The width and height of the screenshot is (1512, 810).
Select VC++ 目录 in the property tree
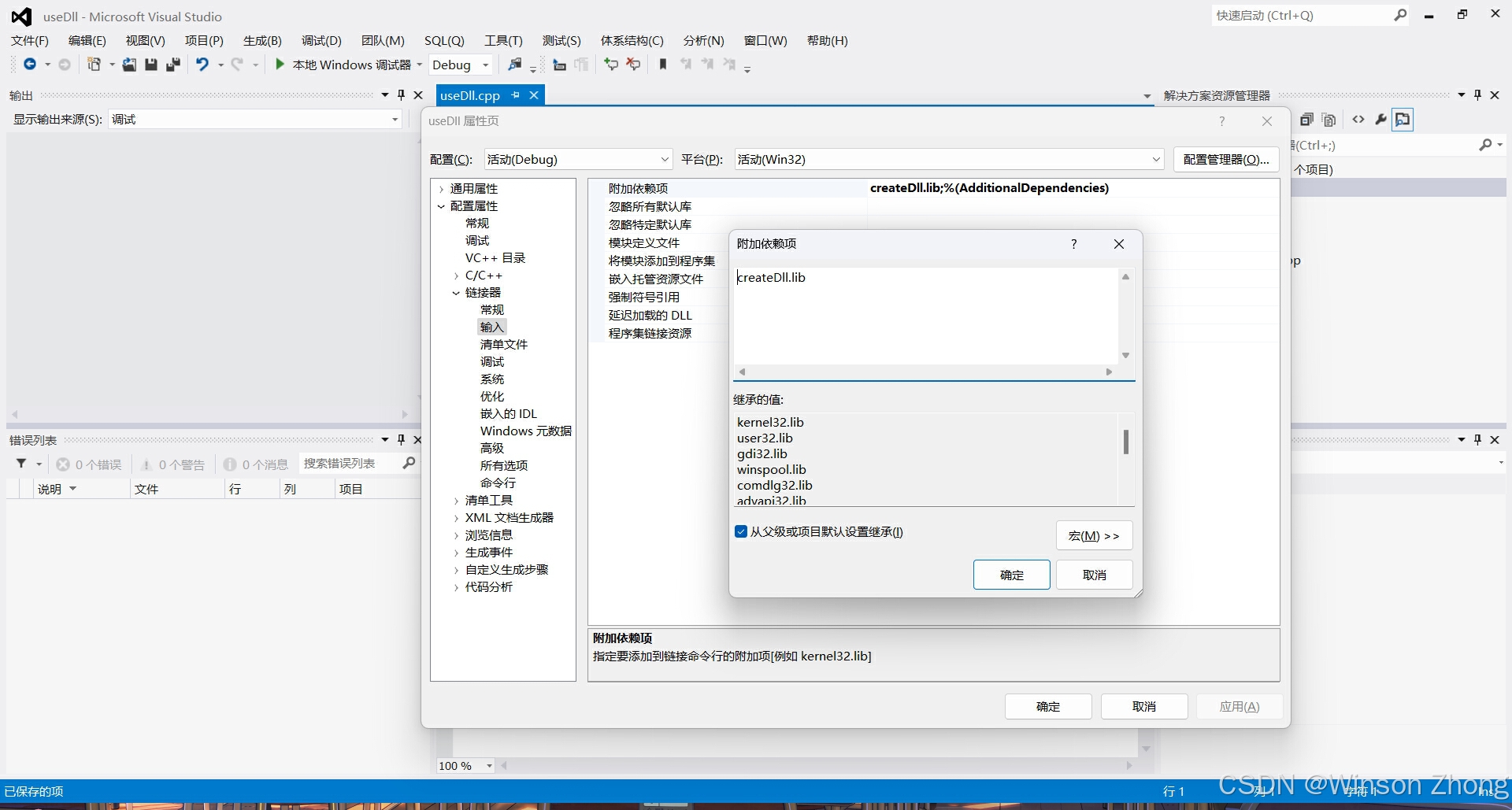click(495, 258)
